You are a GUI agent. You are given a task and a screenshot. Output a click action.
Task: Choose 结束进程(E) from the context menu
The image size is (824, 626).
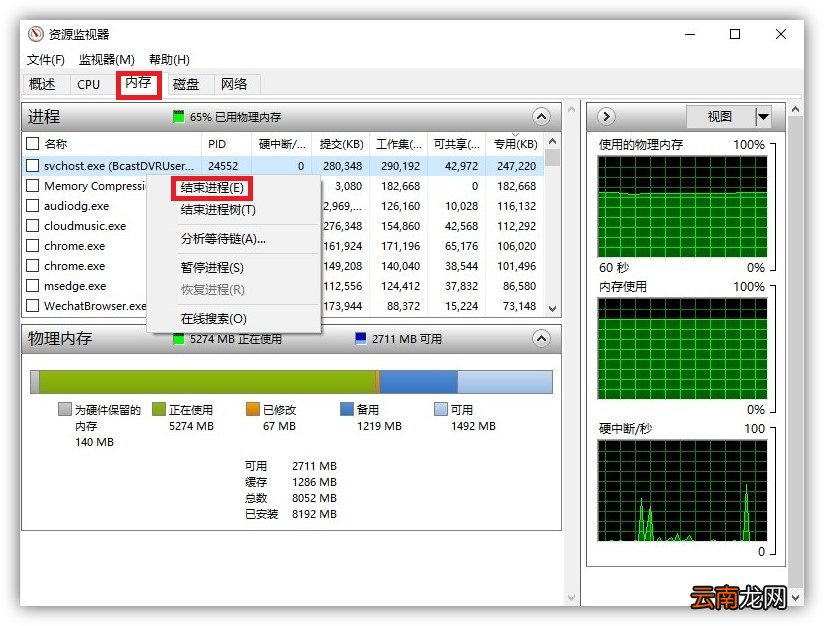coord(212,188)
